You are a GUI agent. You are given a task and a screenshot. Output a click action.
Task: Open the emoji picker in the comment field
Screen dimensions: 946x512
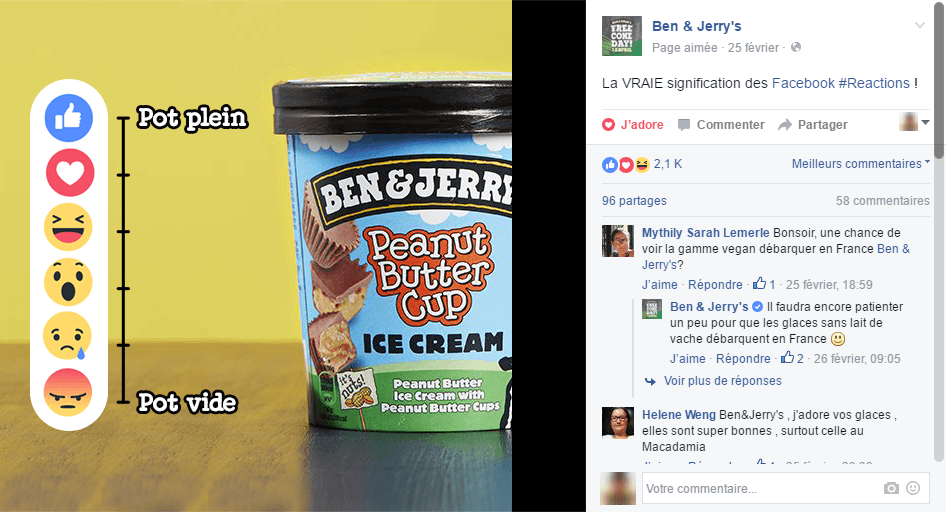(x=913, y=488)
